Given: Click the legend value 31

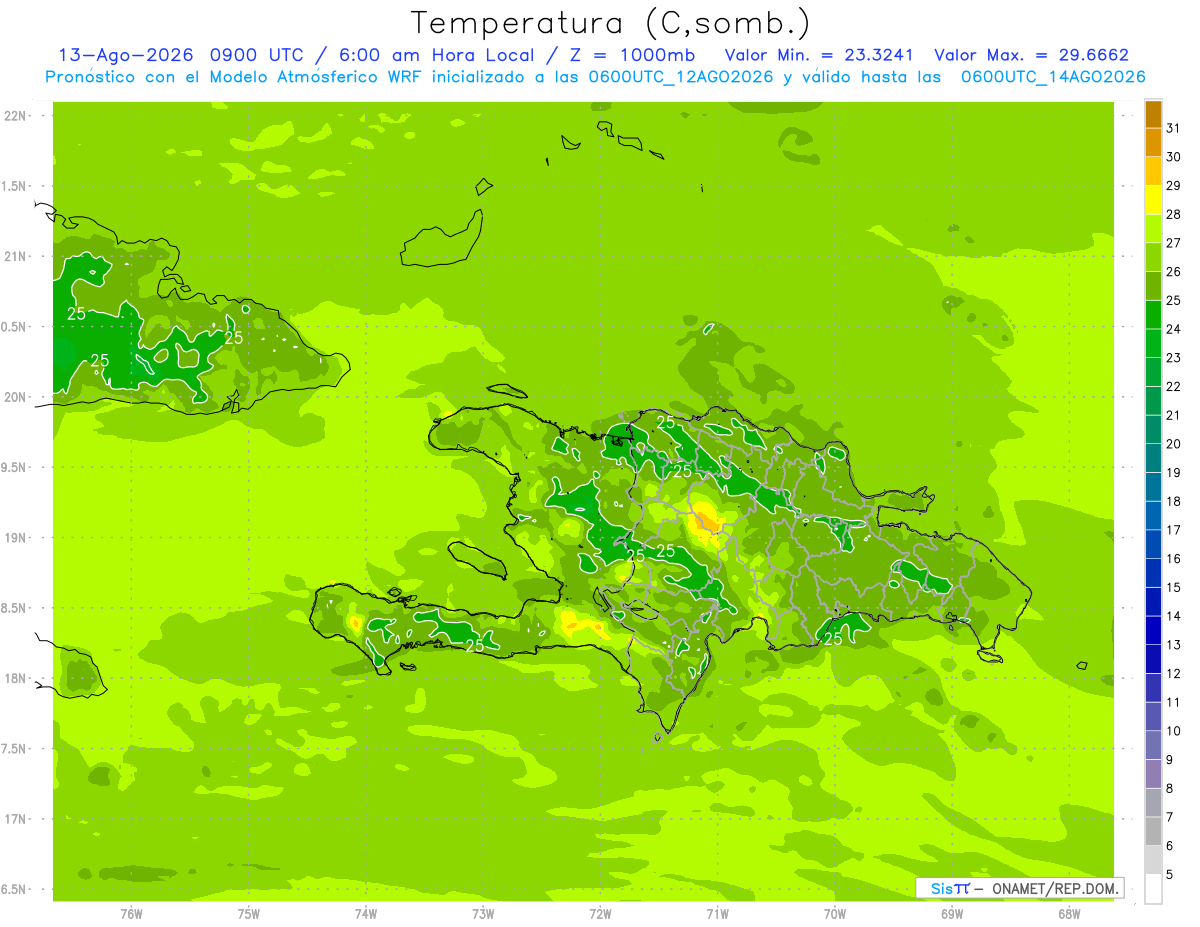Looking at the screenshot, I should pos(1173,128).
